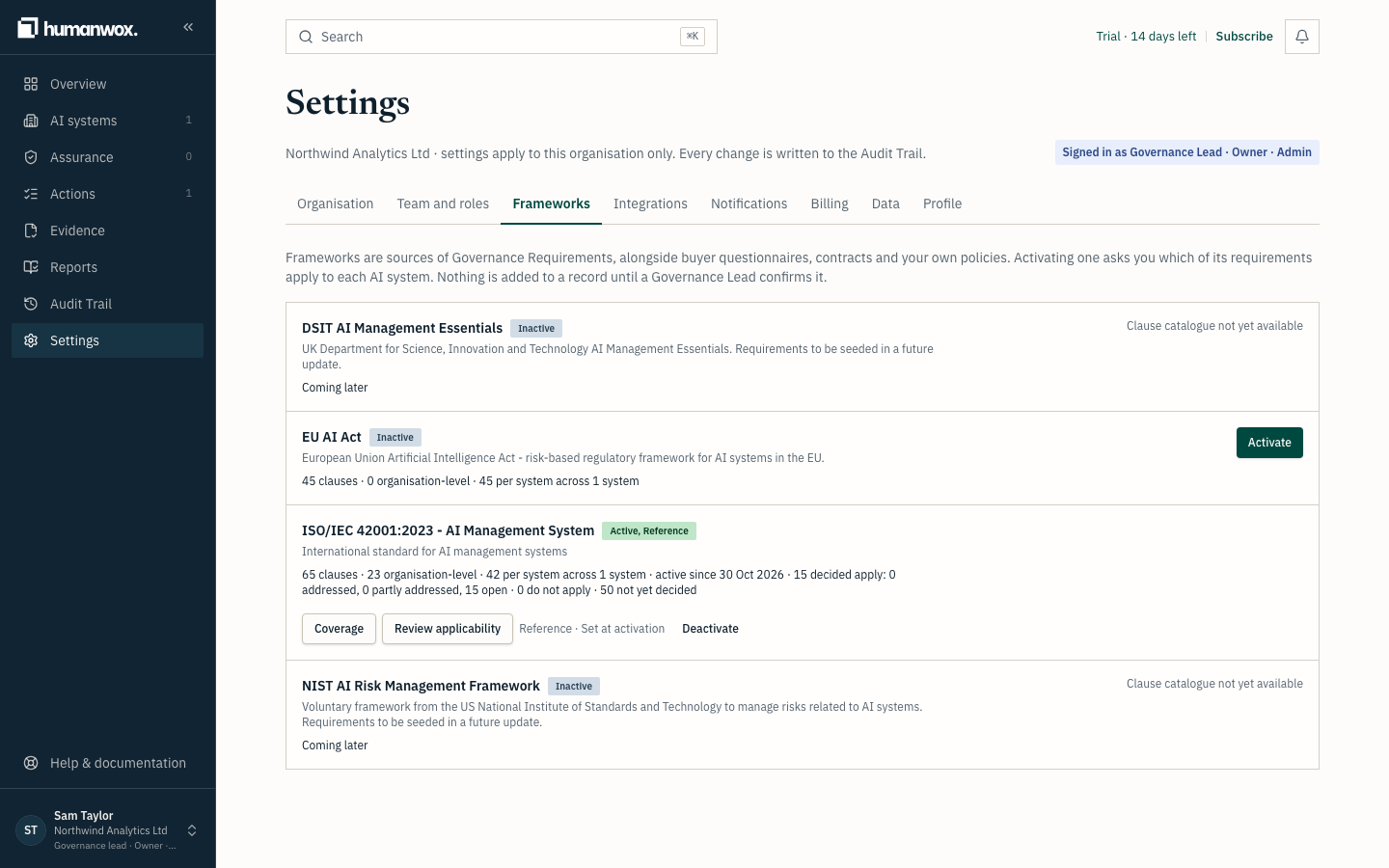The image size is (1389, 868).
Task: Switch to the Data tab
Action: pyautogui.click(x=885, y=203)
